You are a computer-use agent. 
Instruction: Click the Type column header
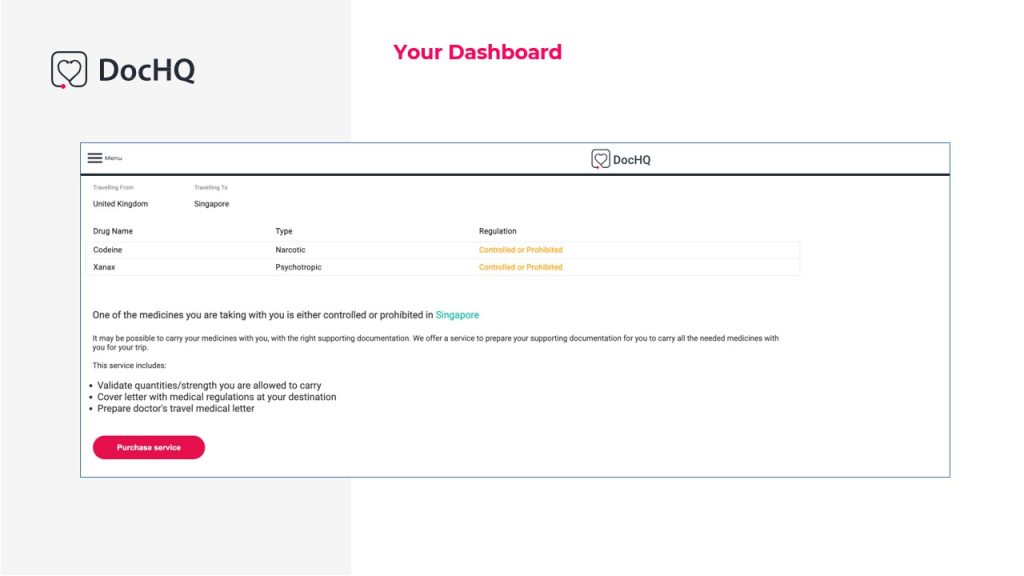click(284, 231)
